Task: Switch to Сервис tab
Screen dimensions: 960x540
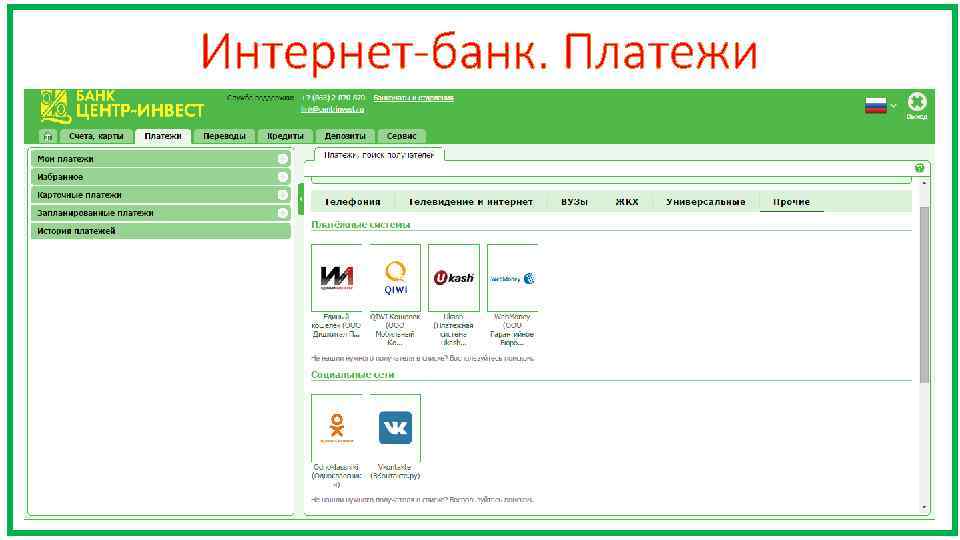Action: point(402,136)
